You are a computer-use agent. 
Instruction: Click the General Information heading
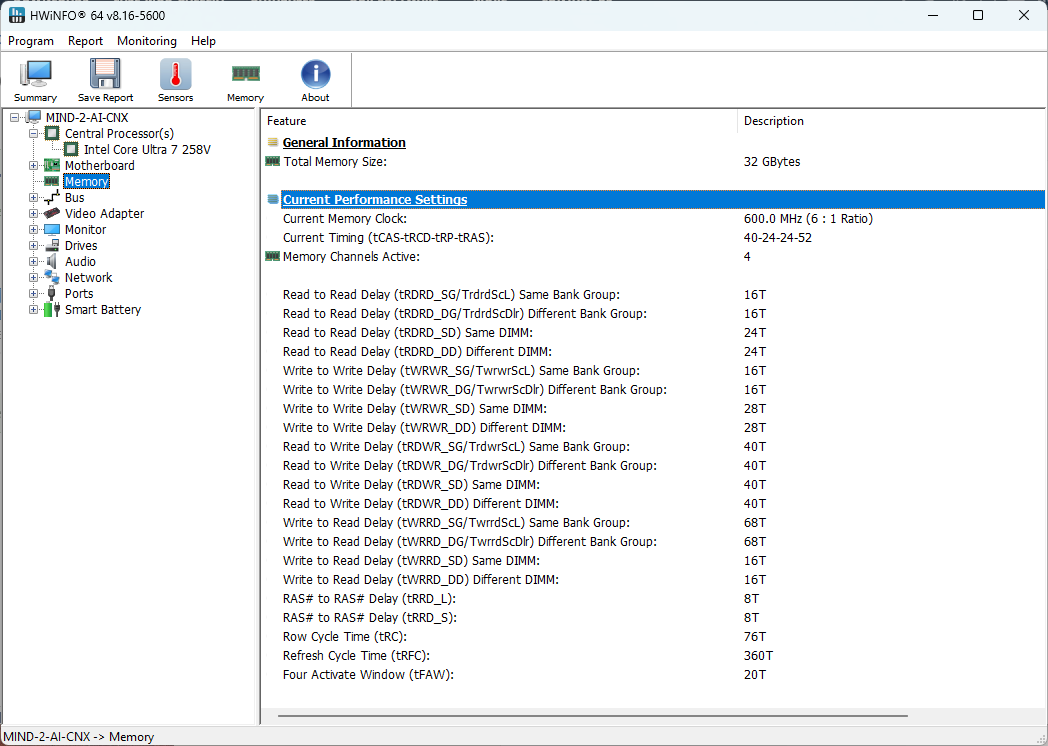point(344,142)
